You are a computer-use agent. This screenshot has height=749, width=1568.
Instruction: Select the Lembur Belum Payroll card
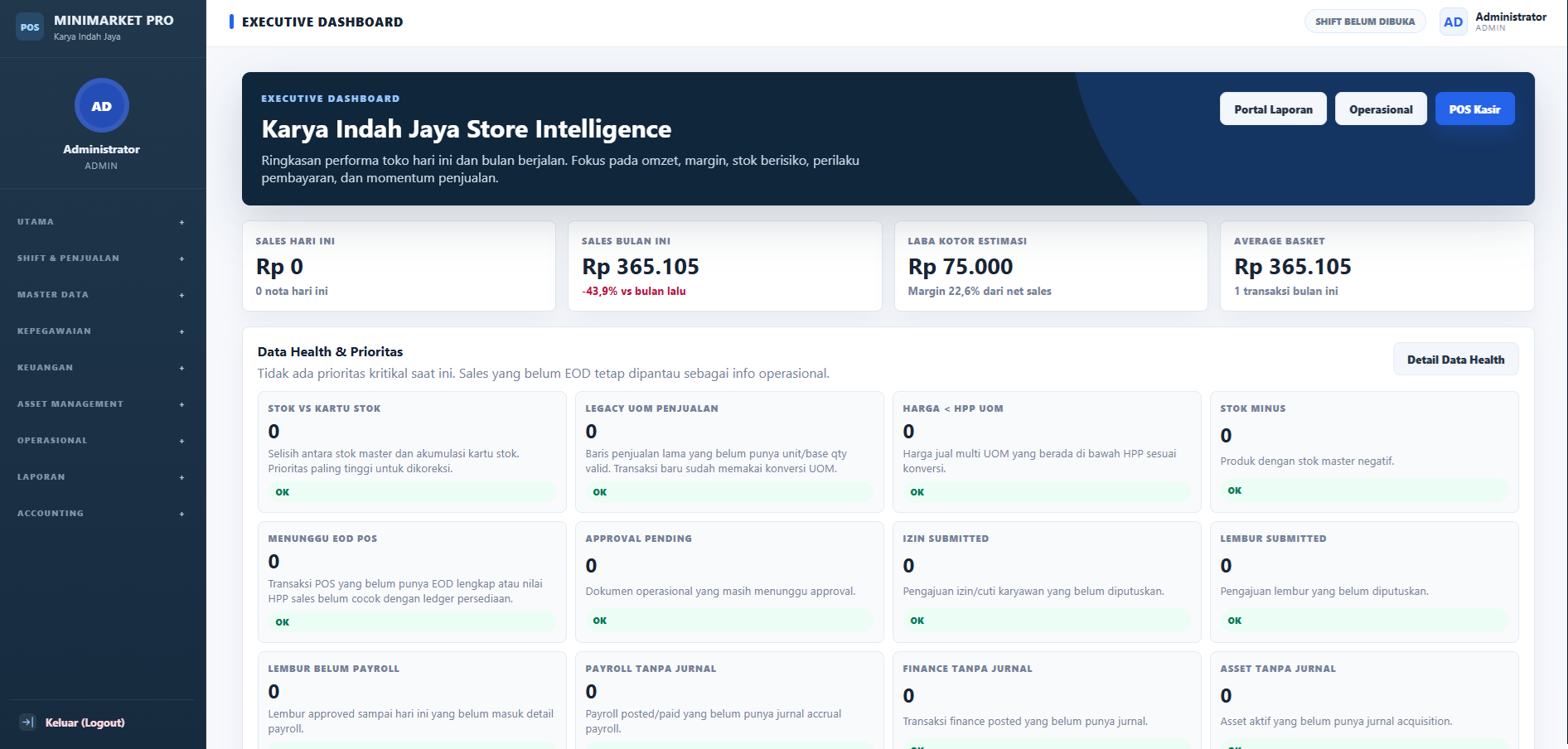(x=412, y=700)
